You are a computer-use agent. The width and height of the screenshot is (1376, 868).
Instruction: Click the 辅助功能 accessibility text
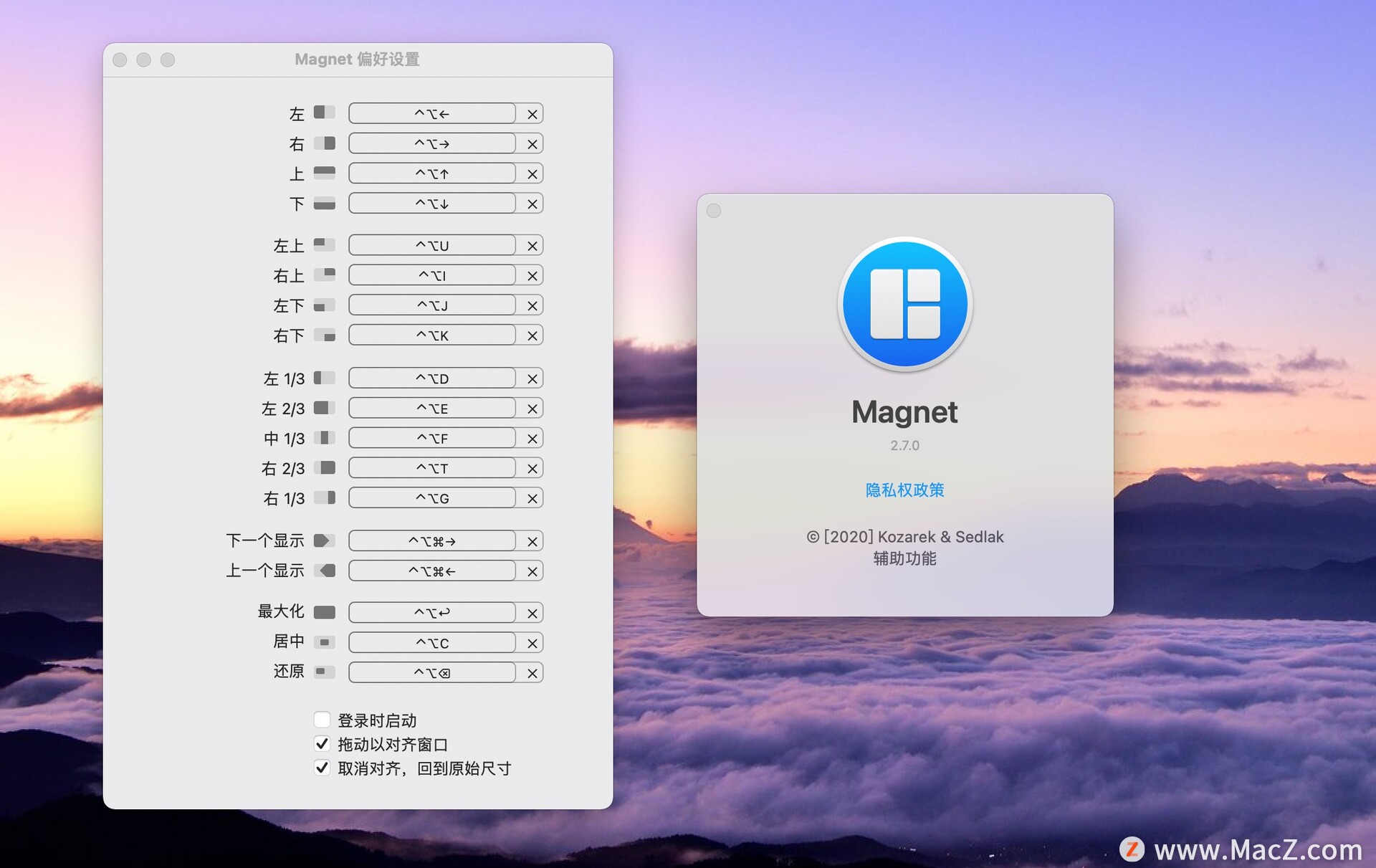pyautogui.click(x=904, y=558)
